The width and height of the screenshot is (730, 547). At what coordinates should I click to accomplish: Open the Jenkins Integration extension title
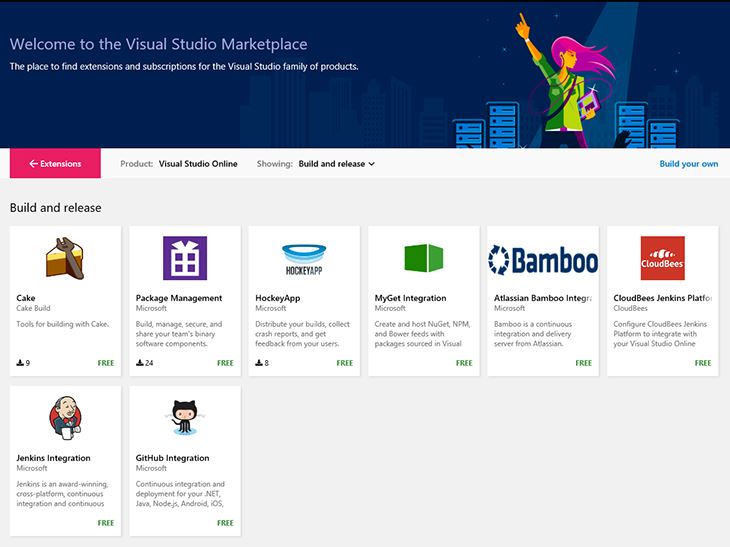tap(54, 458)
